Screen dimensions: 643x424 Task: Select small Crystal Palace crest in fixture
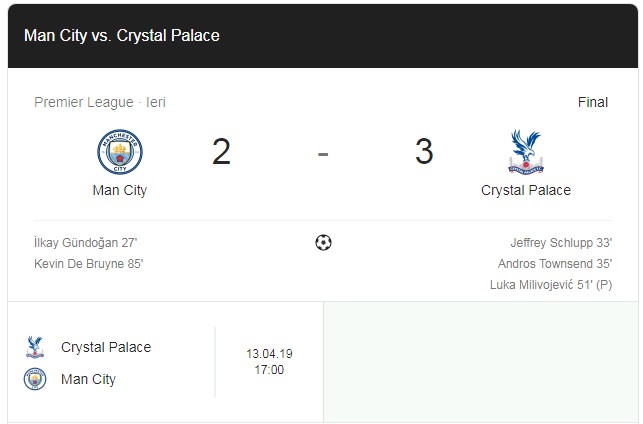click(35, 347)
